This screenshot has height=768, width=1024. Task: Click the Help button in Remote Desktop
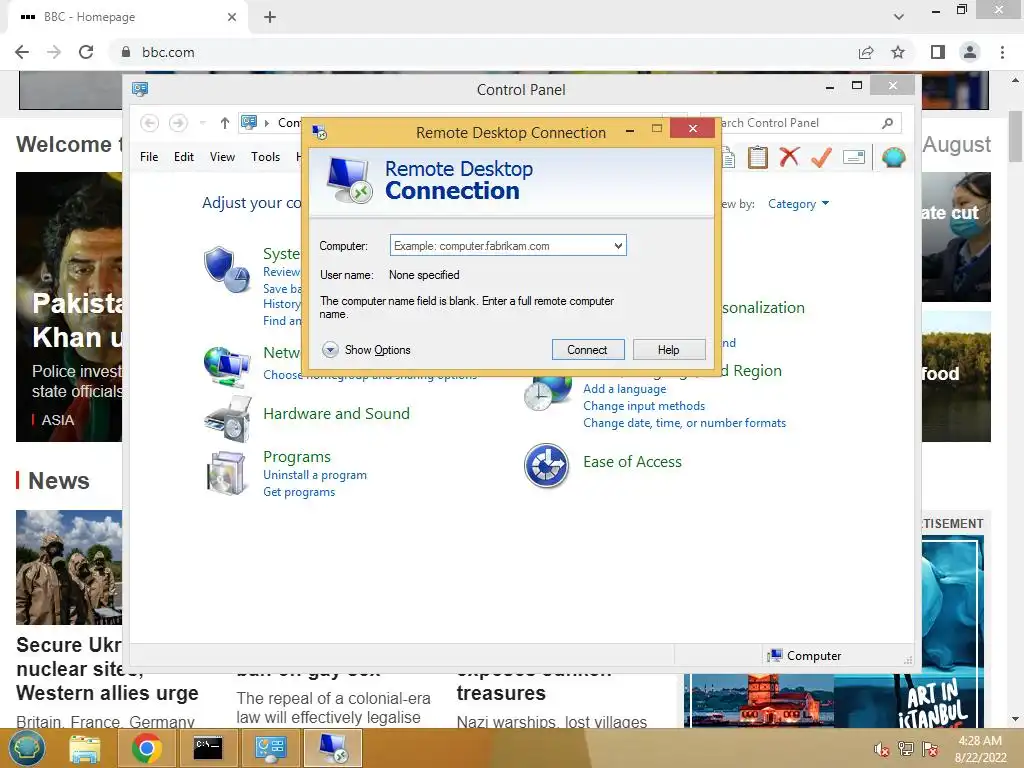click(x=669, y=349)
